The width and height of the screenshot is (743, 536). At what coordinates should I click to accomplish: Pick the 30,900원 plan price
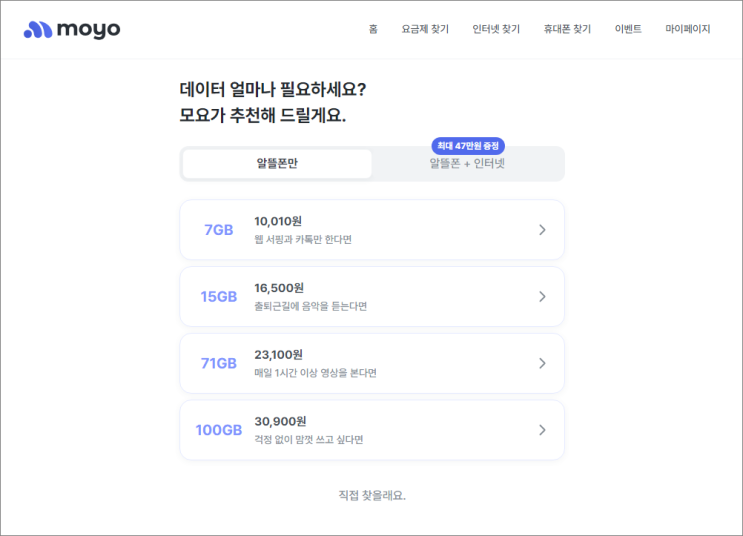click(x=278, y=421)
